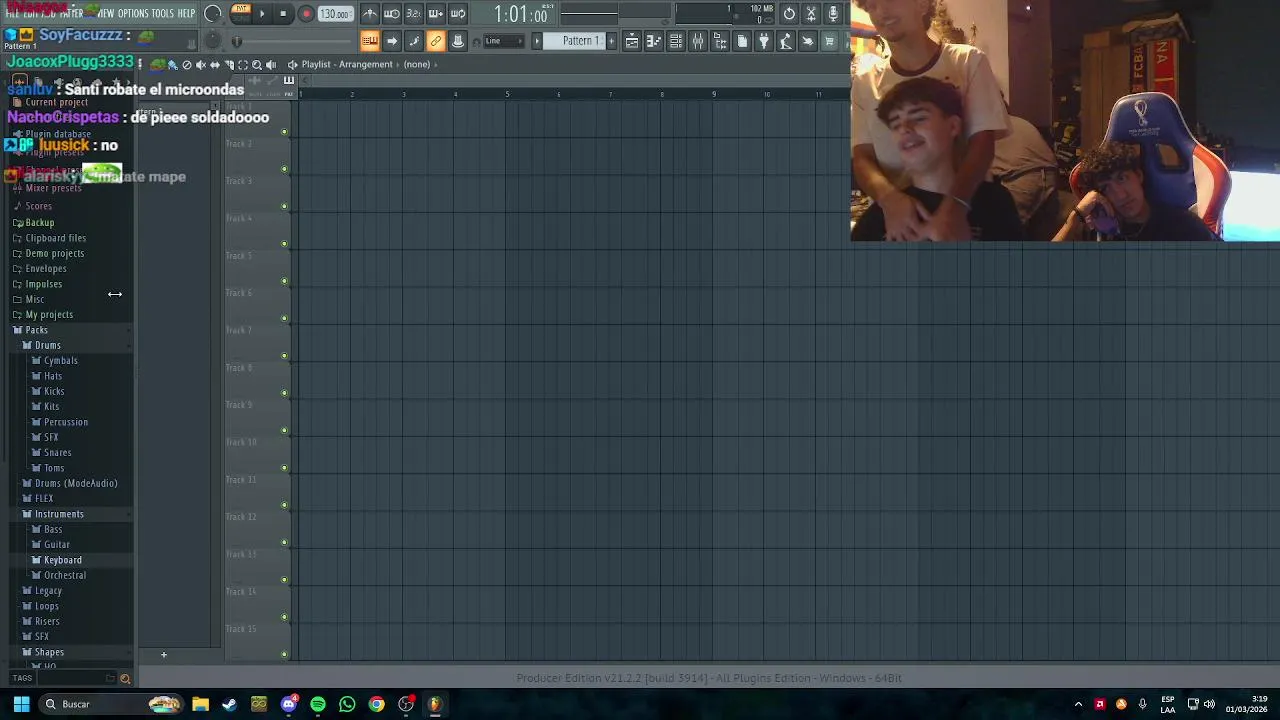Open the Piano roll view shortcut icon

(654, 41)
